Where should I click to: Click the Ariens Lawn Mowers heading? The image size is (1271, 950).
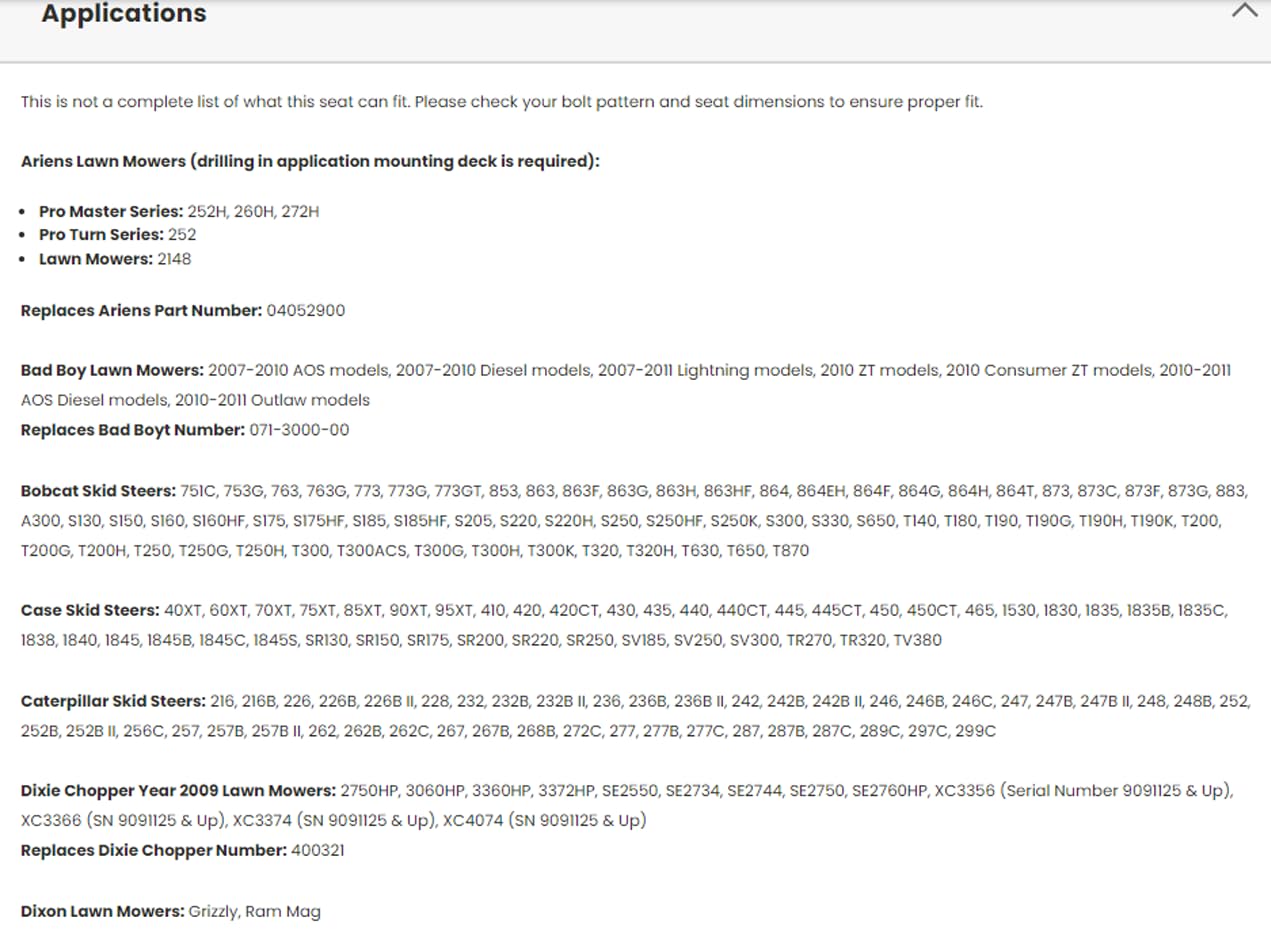pos(310,161)
